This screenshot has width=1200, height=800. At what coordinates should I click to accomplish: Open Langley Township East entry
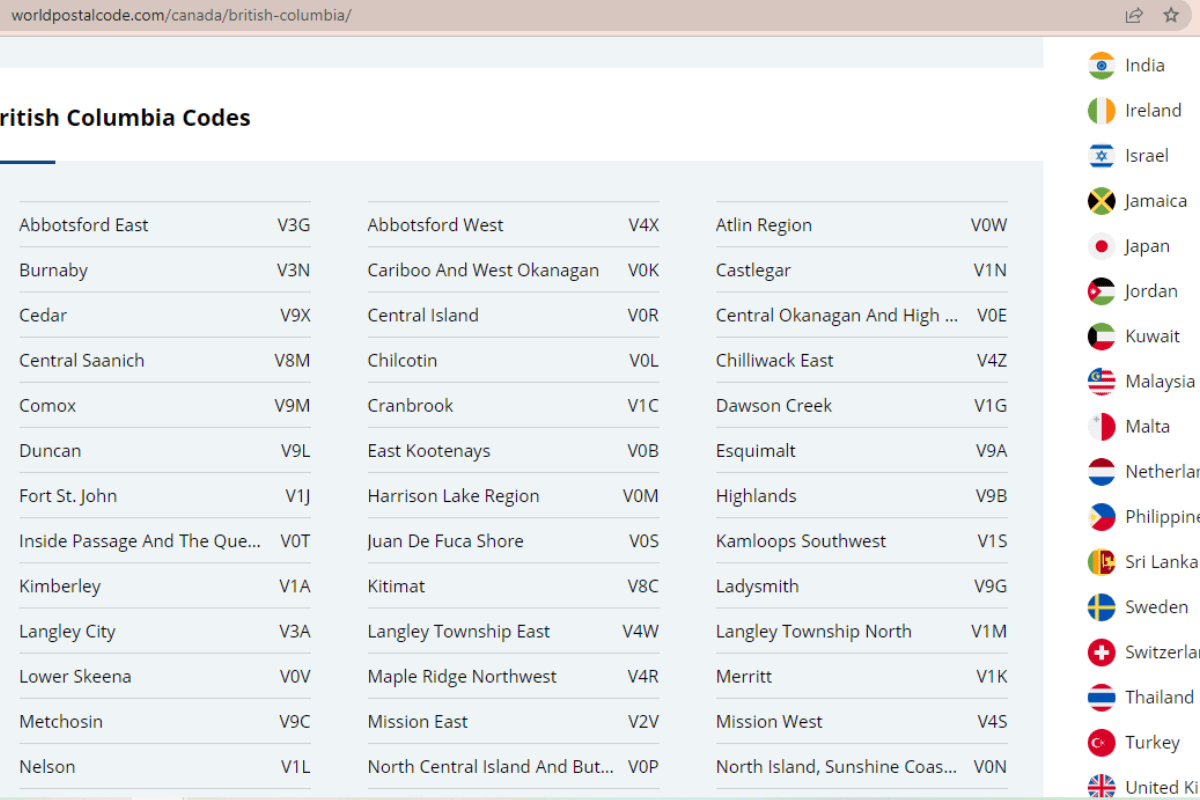point(458,631)
